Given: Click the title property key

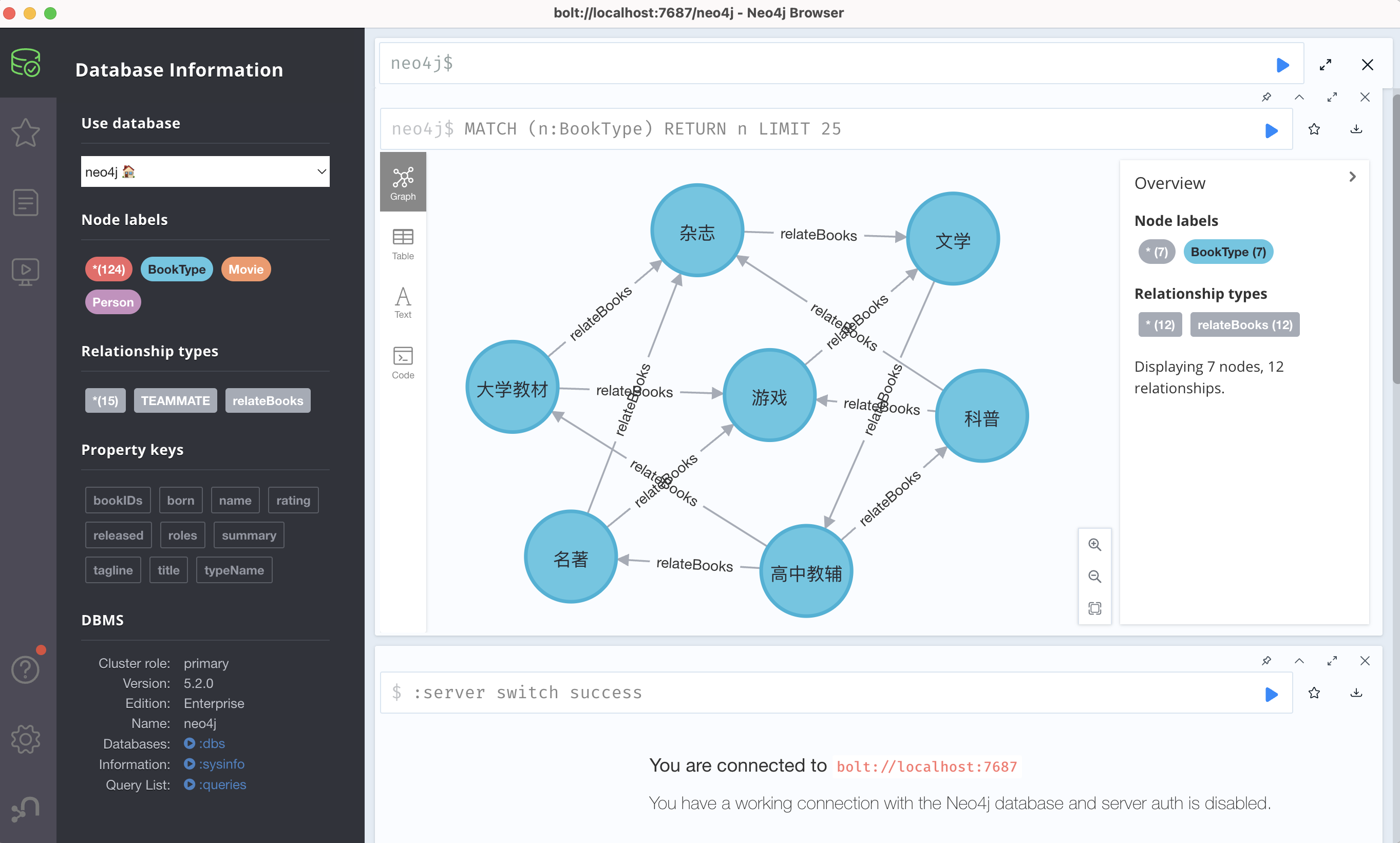Looking at the screenshot, I should click(x=169, y=570).
